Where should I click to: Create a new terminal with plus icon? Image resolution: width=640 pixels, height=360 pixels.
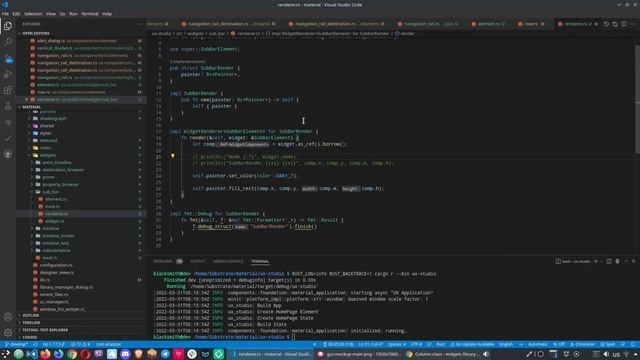coord(596,261)
